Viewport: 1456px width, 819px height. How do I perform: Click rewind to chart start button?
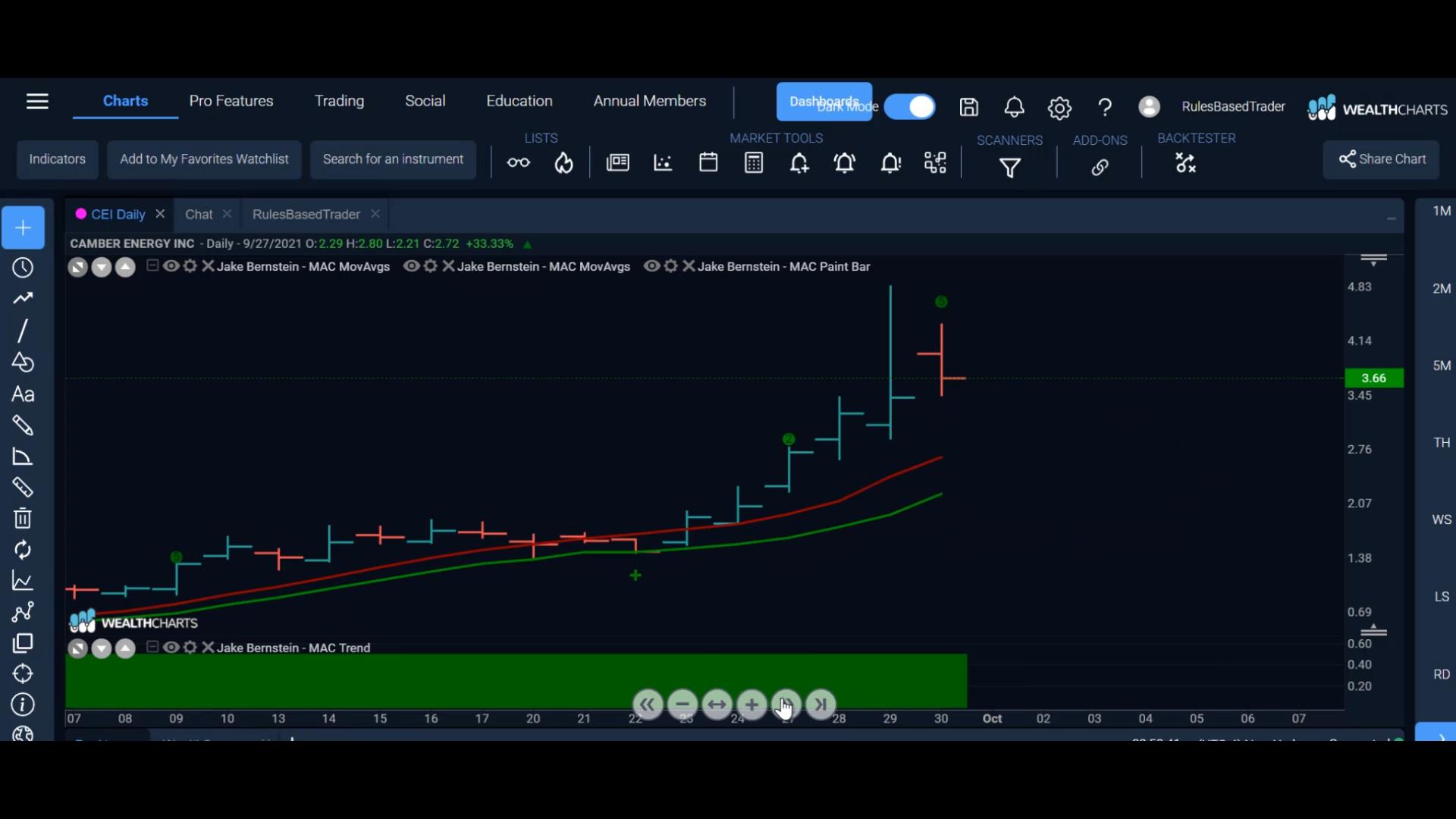click(647, 704)
